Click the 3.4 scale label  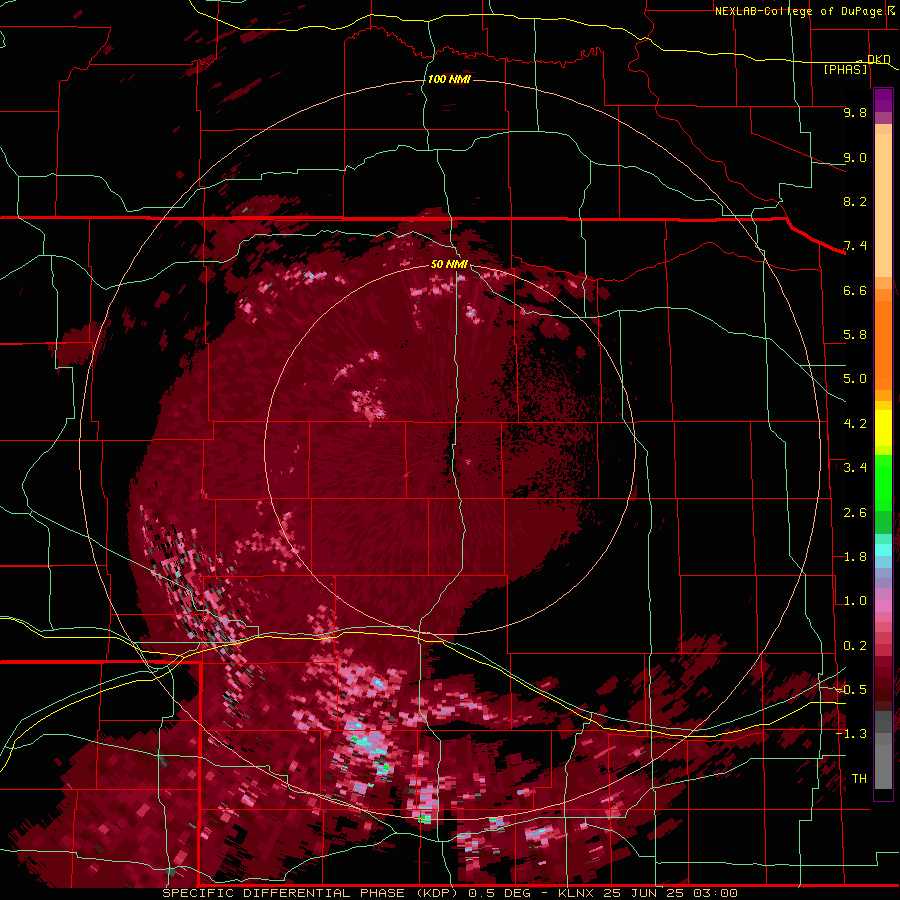pyautogui.click(x=854, y=468)
